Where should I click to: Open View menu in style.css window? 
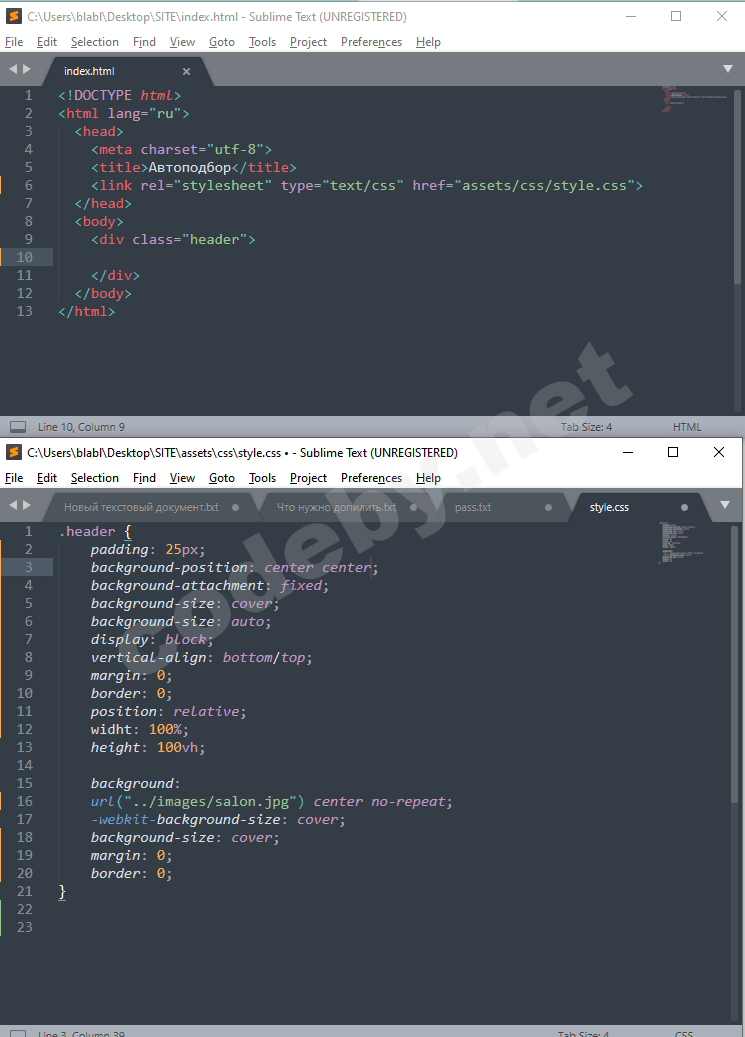pos(182,477)
